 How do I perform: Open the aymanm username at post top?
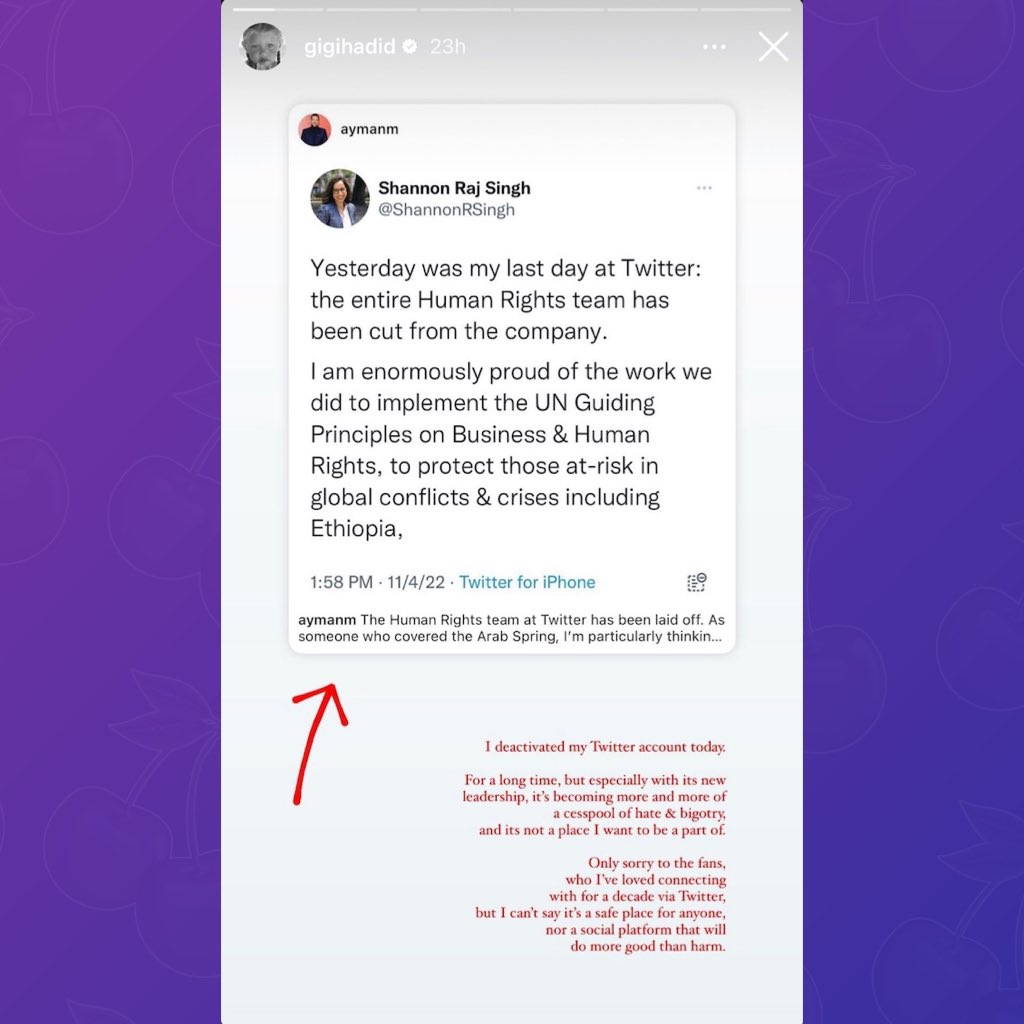(369, 129)
